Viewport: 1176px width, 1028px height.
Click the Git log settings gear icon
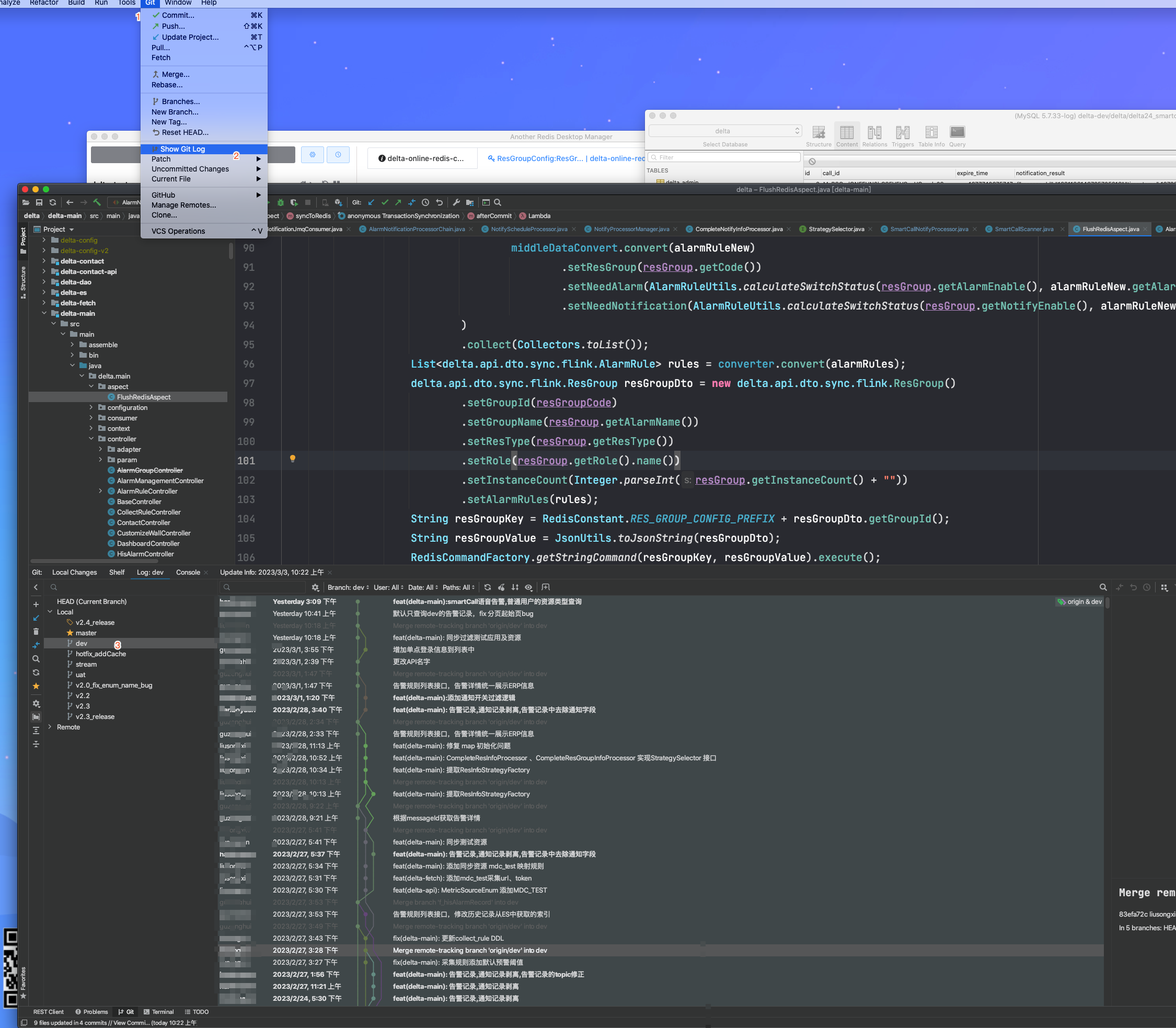(x=315, y=587)
